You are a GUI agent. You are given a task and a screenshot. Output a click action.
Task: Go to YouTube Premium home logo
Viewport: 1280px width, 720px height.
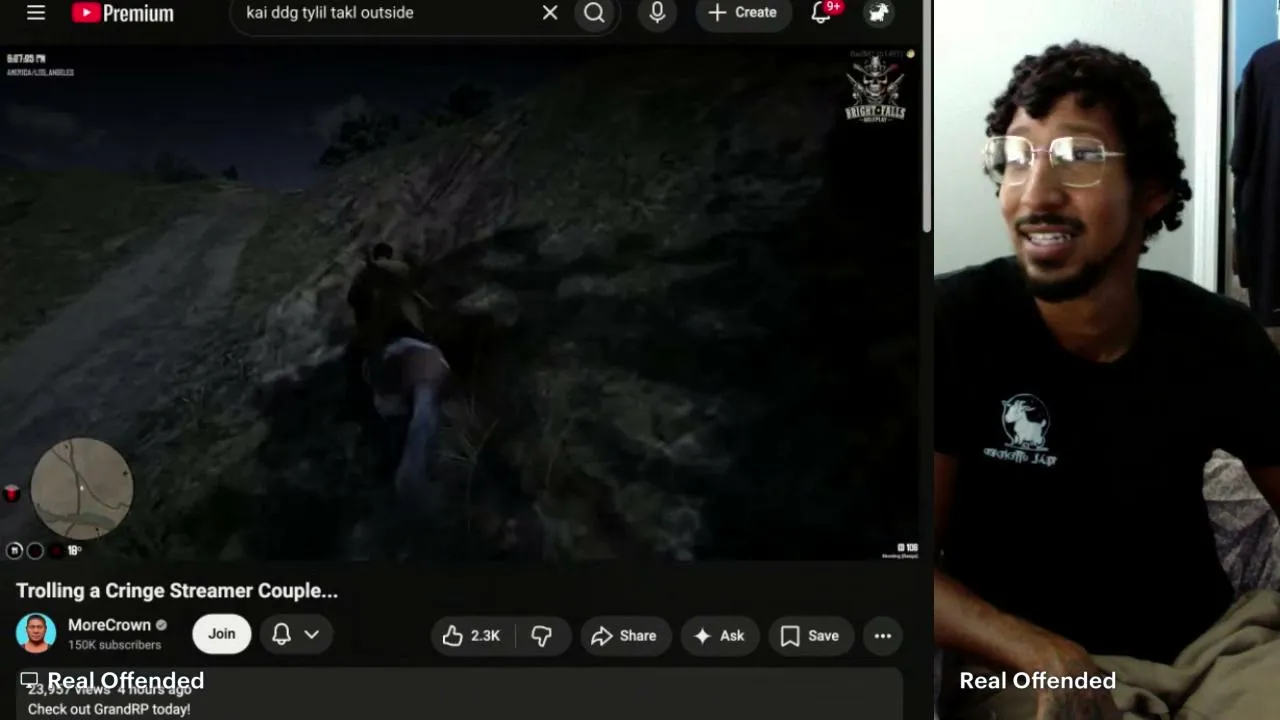click(x=123, y=13)
